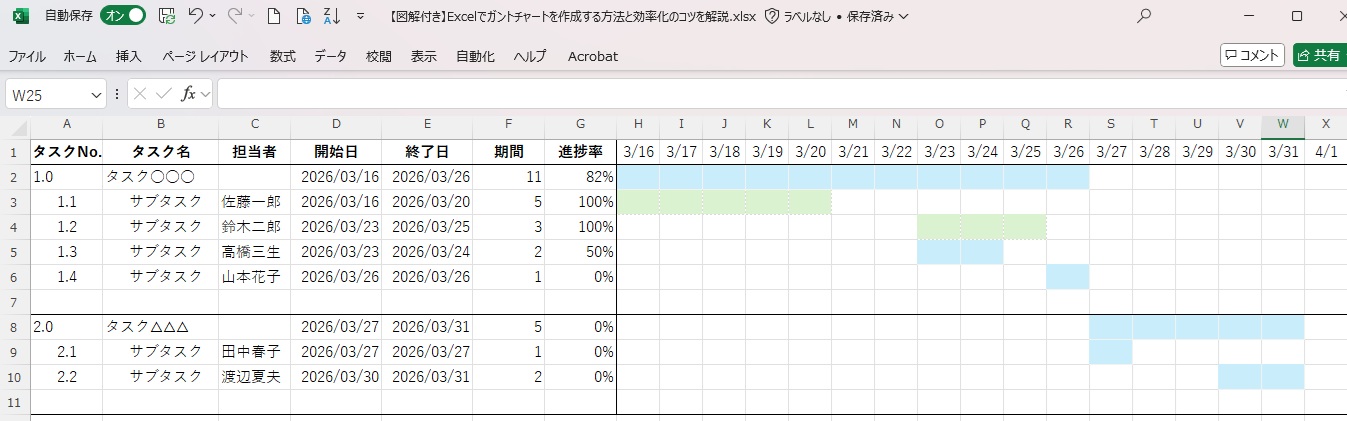The width and height of the screenshot is (1347, 421).
Task: Click the コメント button
Action: 1252,55
